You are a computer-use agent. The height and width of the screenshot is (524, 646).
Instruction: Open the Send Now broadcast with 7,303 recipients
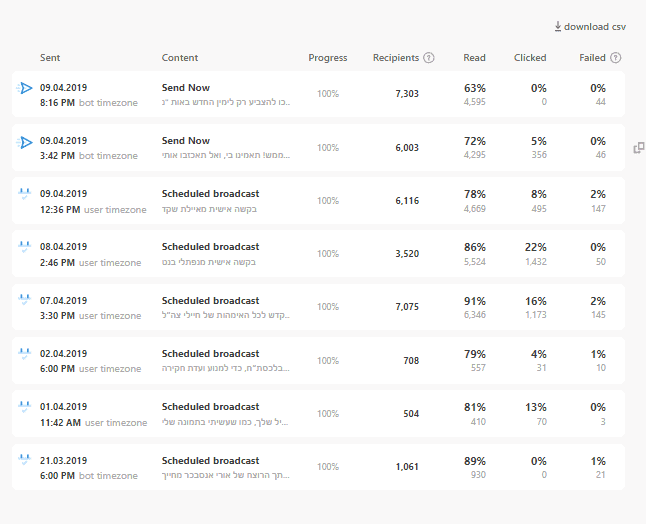[186, 88]
